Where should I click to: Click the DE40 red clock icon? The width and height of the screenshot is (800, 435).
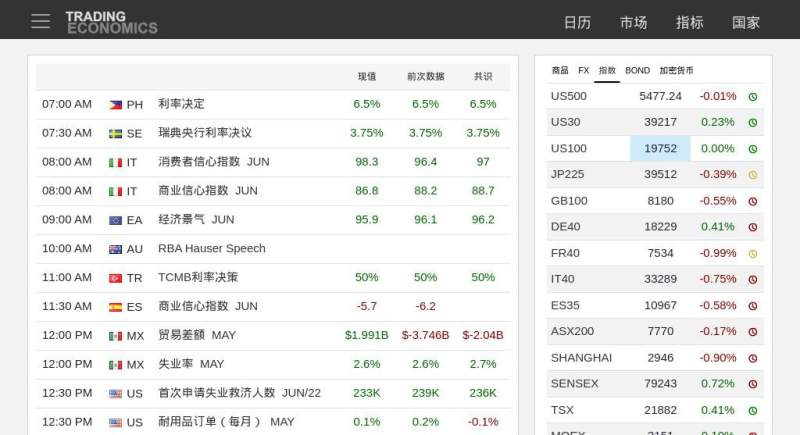pos(753,227)
